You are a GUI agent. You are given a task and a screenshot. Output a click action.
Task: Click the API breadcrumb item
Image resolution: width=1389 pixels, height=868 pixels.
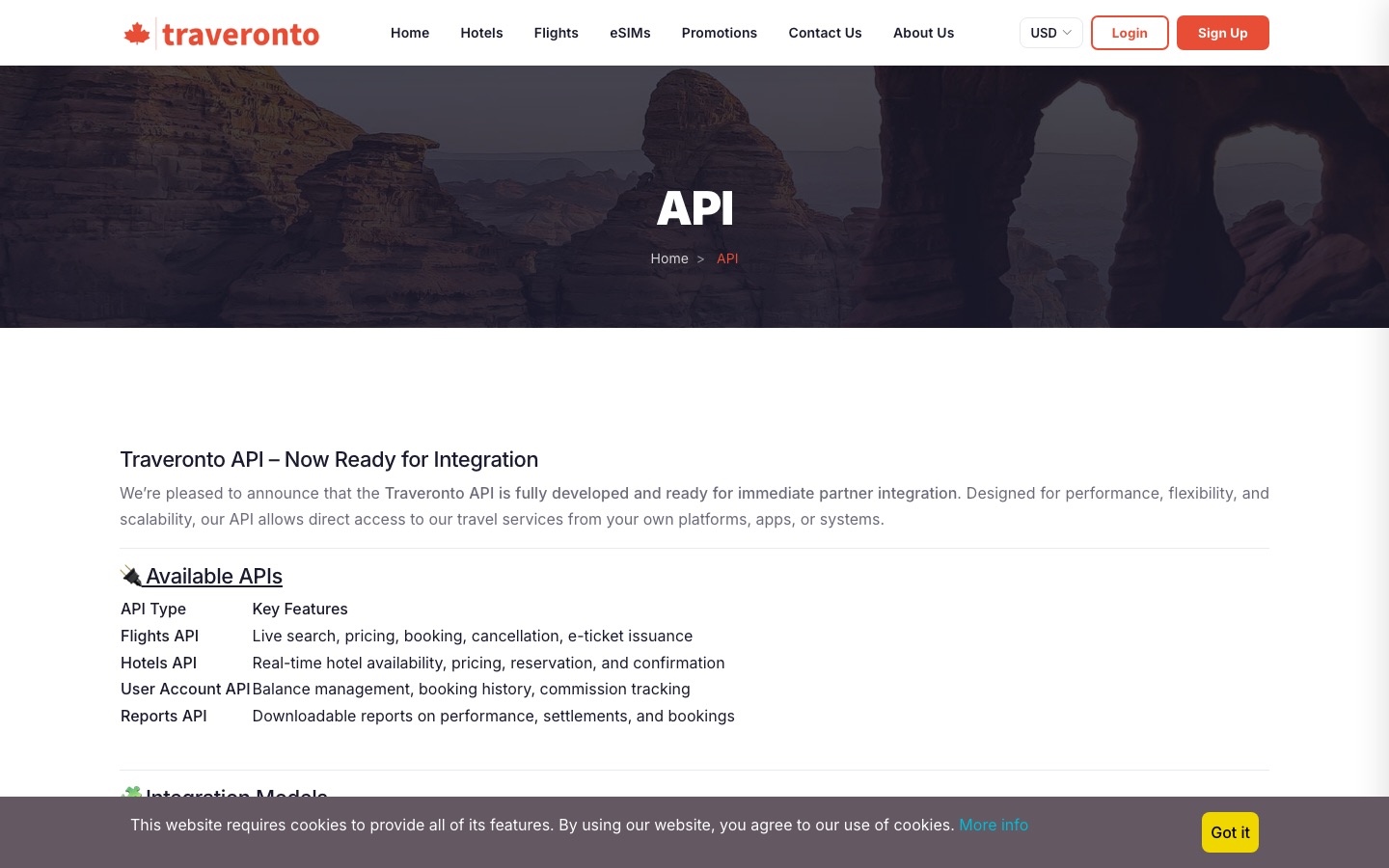tap(727, 258)
